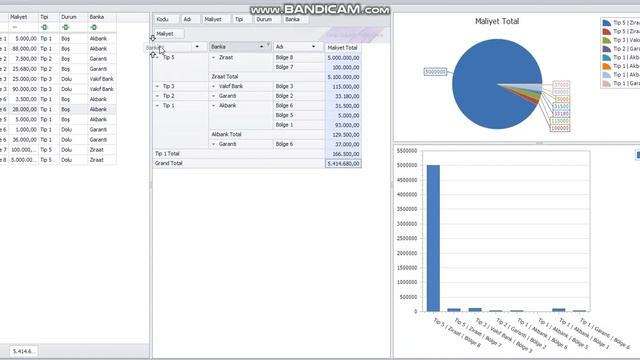Select pivot cell 5.000.000,00 for Bölge 8

[343, 58]
